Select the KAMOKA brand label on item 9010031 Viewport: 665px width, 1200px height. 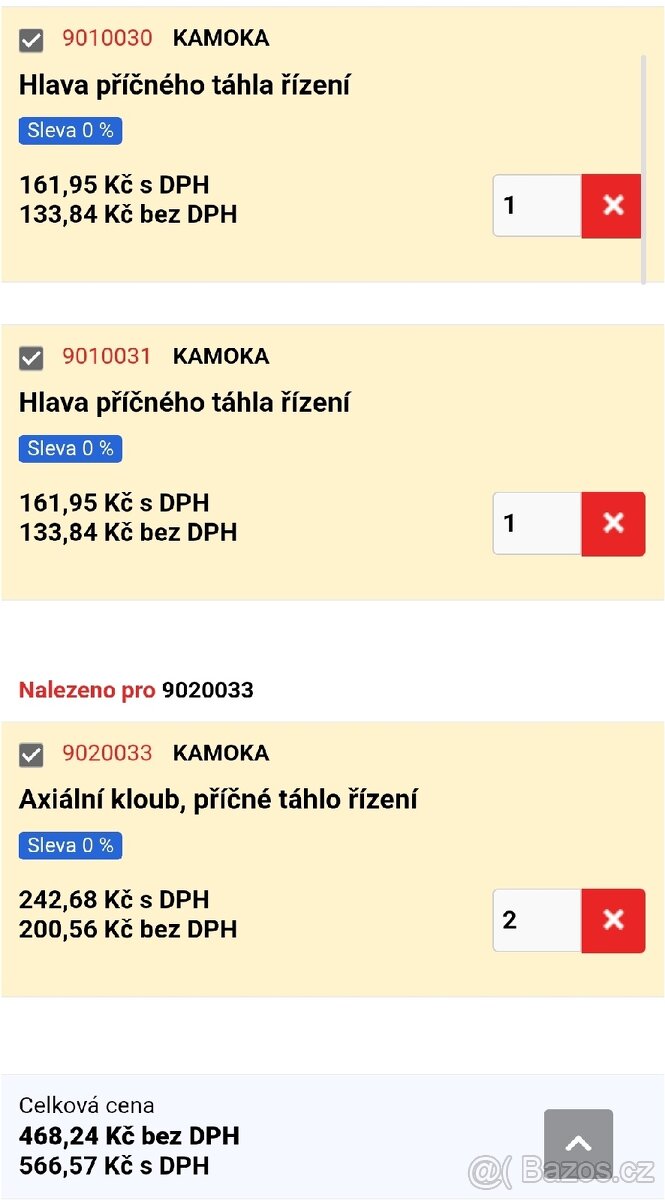(x=219, y=356)
